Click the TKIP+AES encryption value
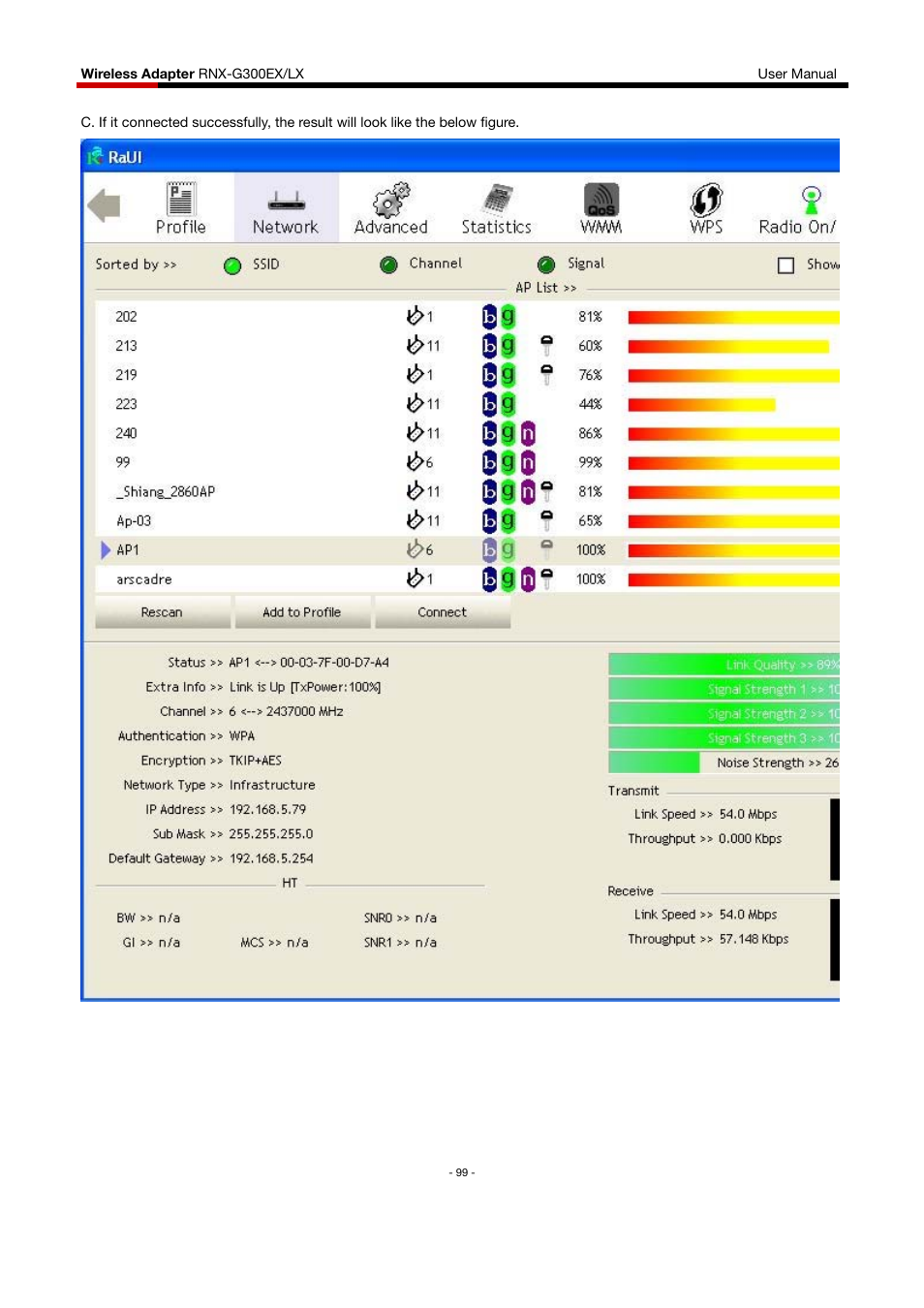924x1308 pixels. 256,761
